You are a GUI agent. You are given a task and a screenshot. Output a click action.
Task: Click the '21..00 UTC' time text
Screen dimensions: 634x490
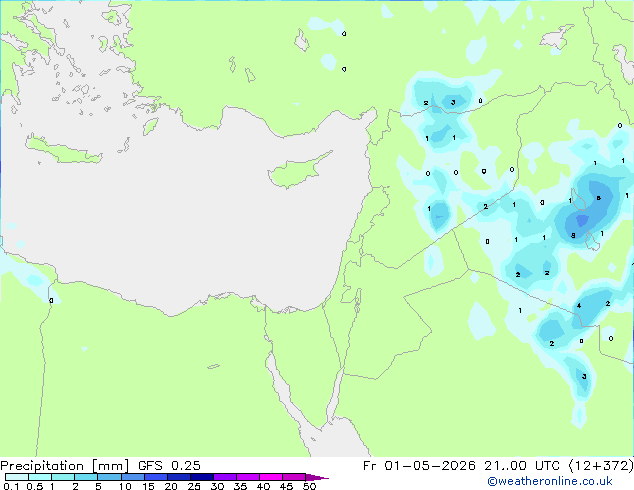(522, 466)
